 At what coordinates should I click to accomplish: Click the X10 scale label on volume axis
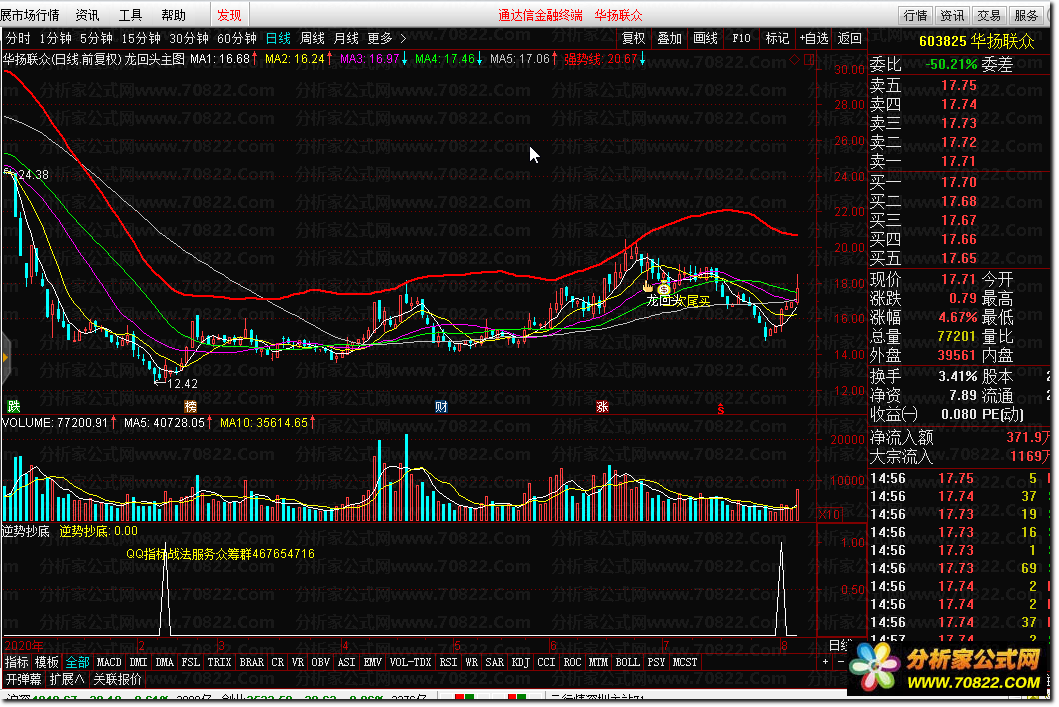[829, 514]
